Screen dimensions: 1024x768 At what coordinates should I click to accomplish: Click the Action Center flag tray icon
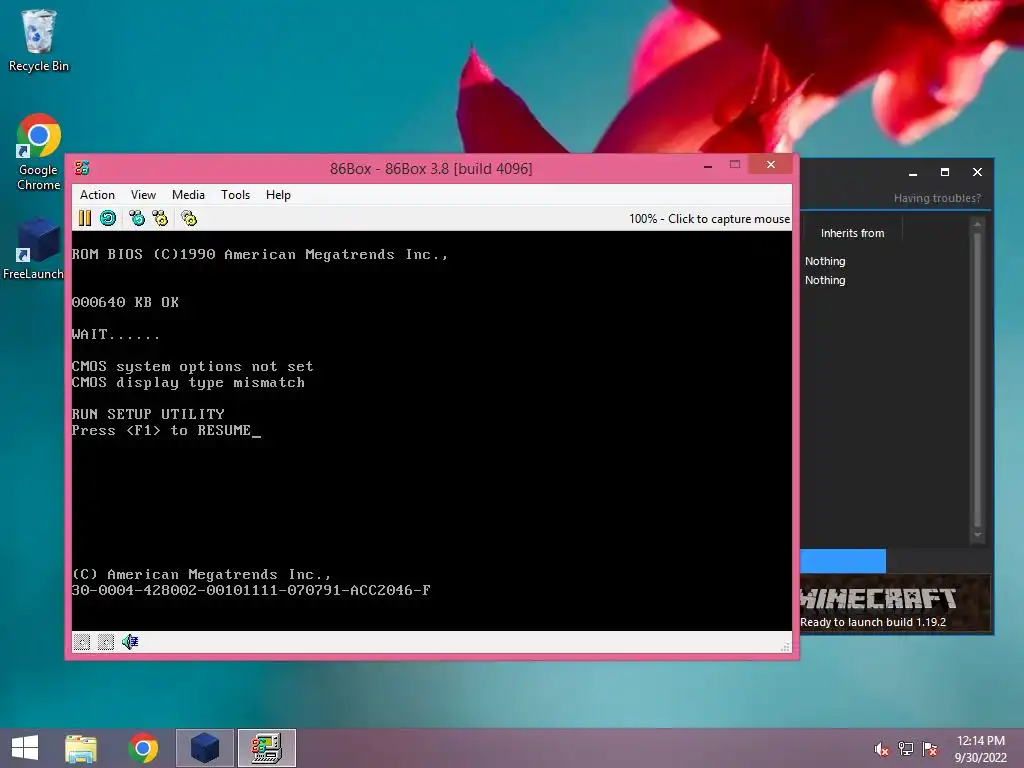coord(931,749)
